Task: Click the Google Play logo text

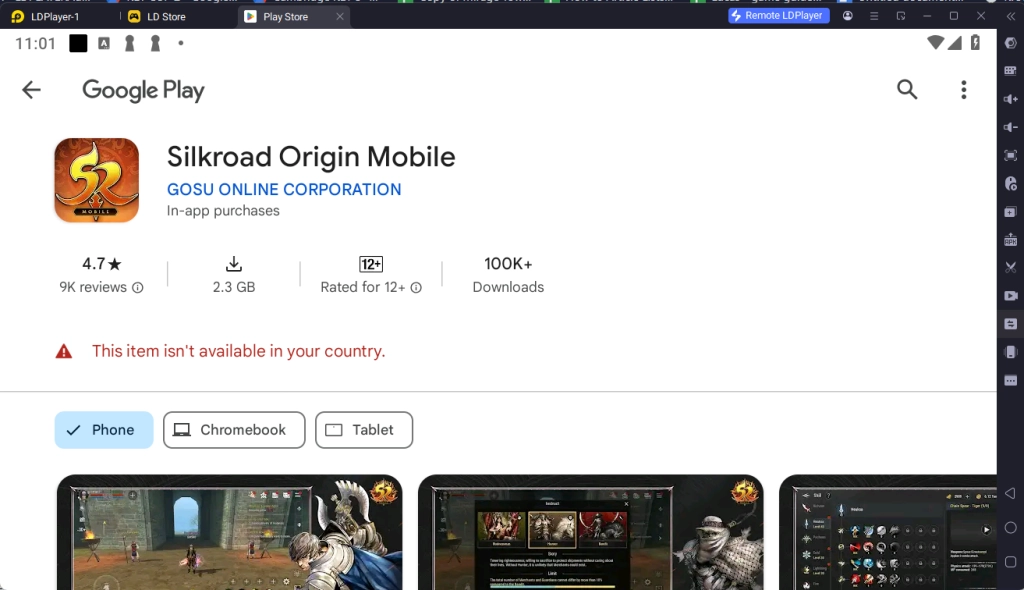Action: pos(143,90)
